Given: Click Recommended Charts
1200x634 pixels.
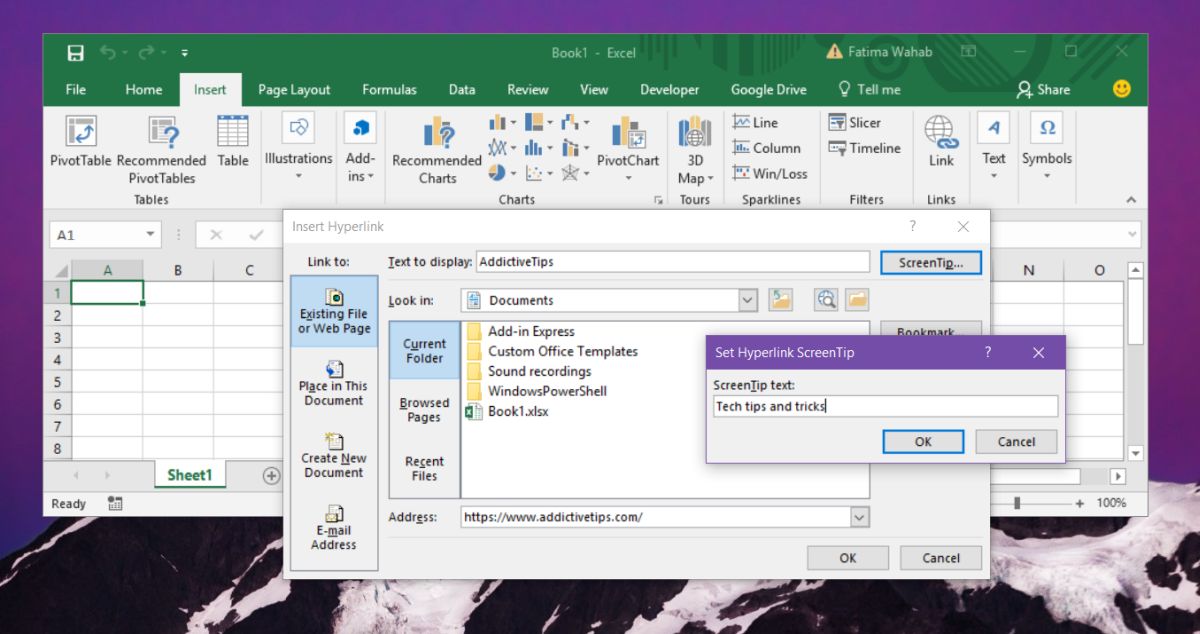Looking at the screenshot, I should pyautogui.click(x=437, y=150).
